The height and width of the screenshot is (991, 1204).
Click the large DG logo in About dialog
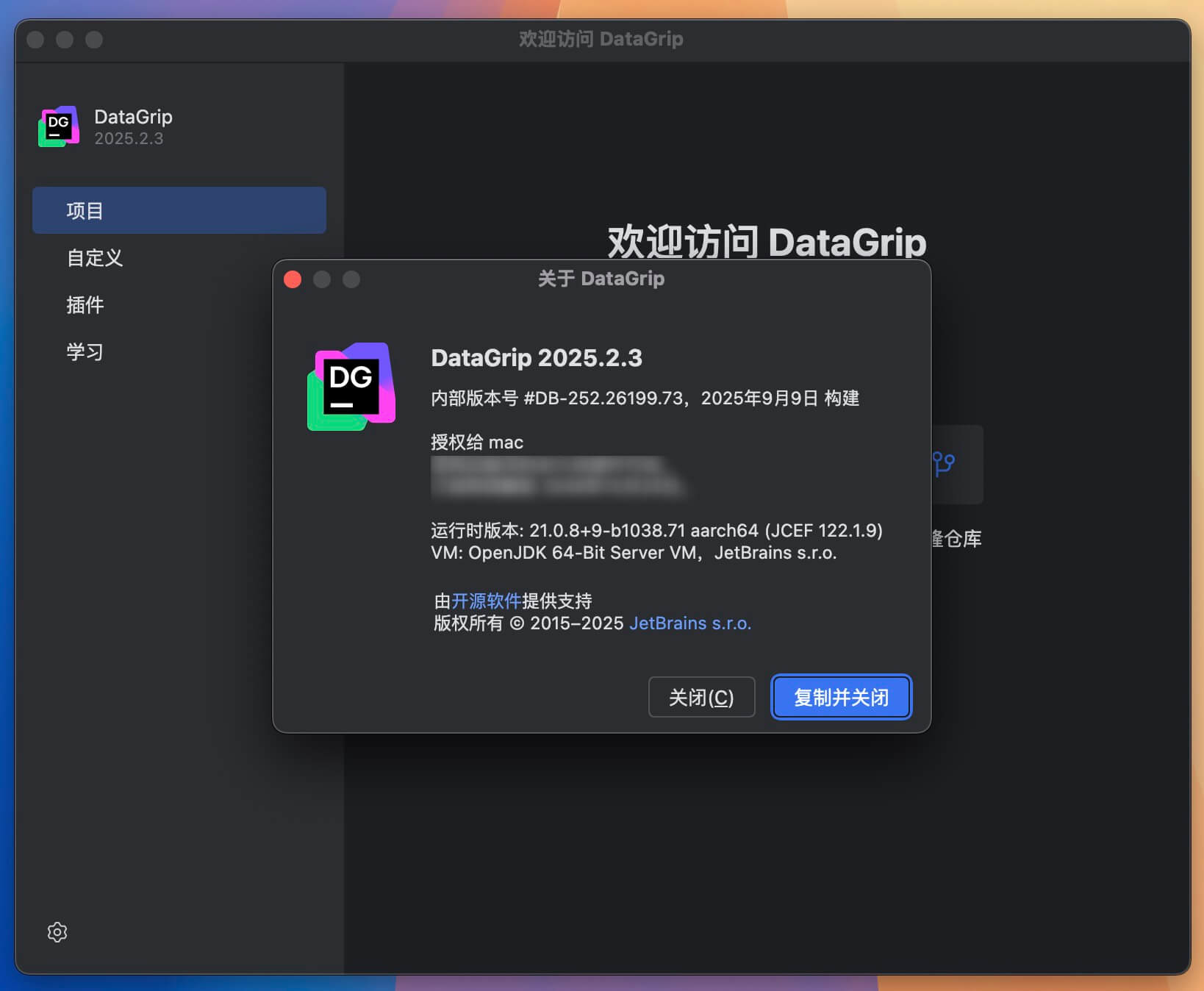(351, 387)
